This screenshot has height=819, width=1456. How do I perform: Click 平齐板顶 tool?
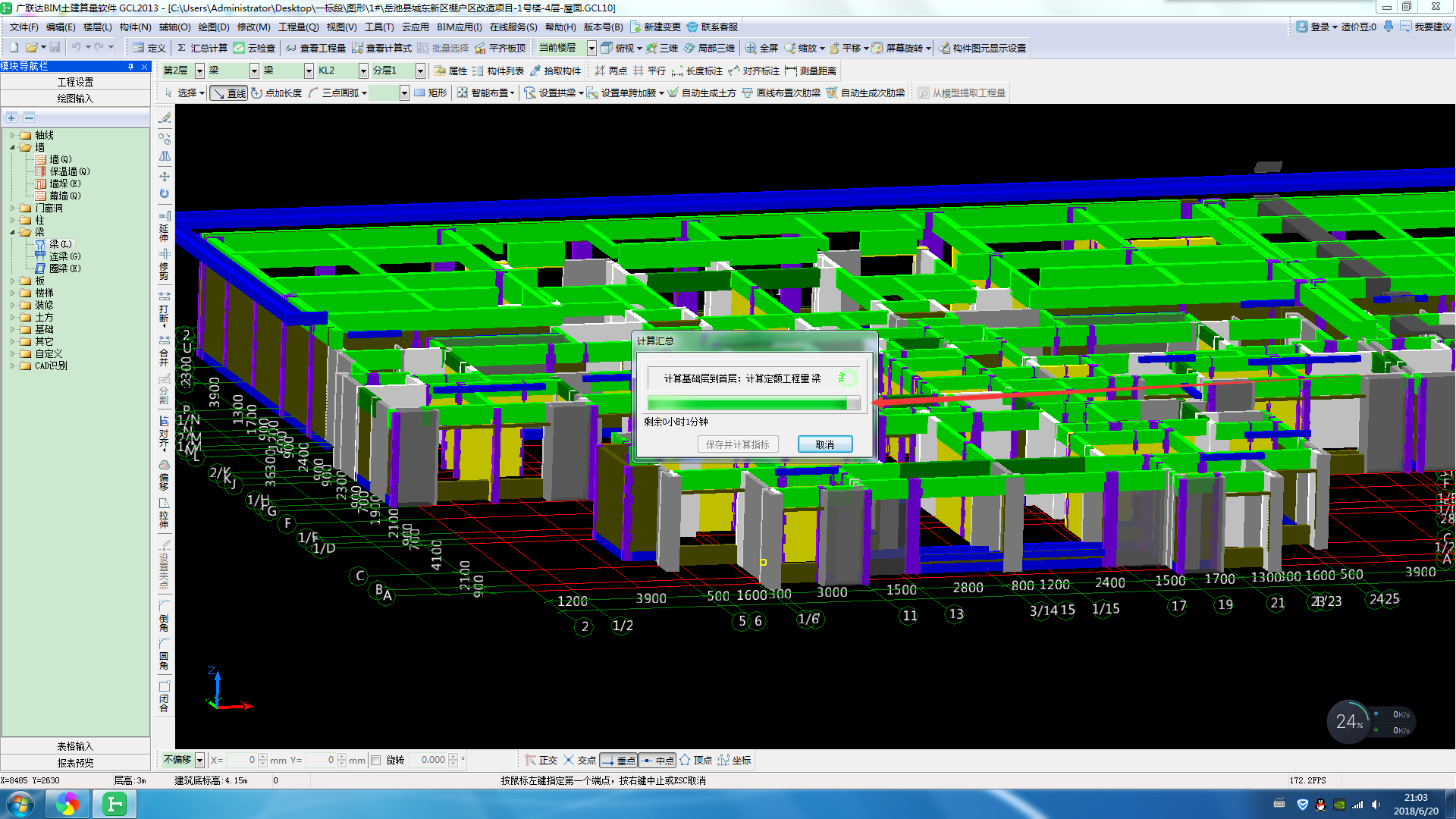pyautogui.click(x=500, y=48)
